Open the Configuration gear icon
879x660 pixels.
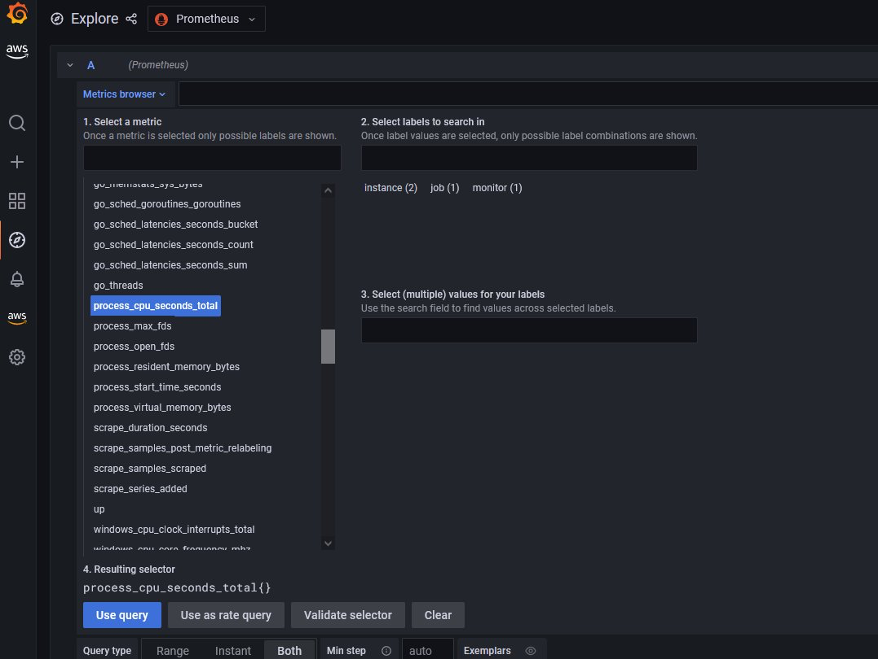16,356
